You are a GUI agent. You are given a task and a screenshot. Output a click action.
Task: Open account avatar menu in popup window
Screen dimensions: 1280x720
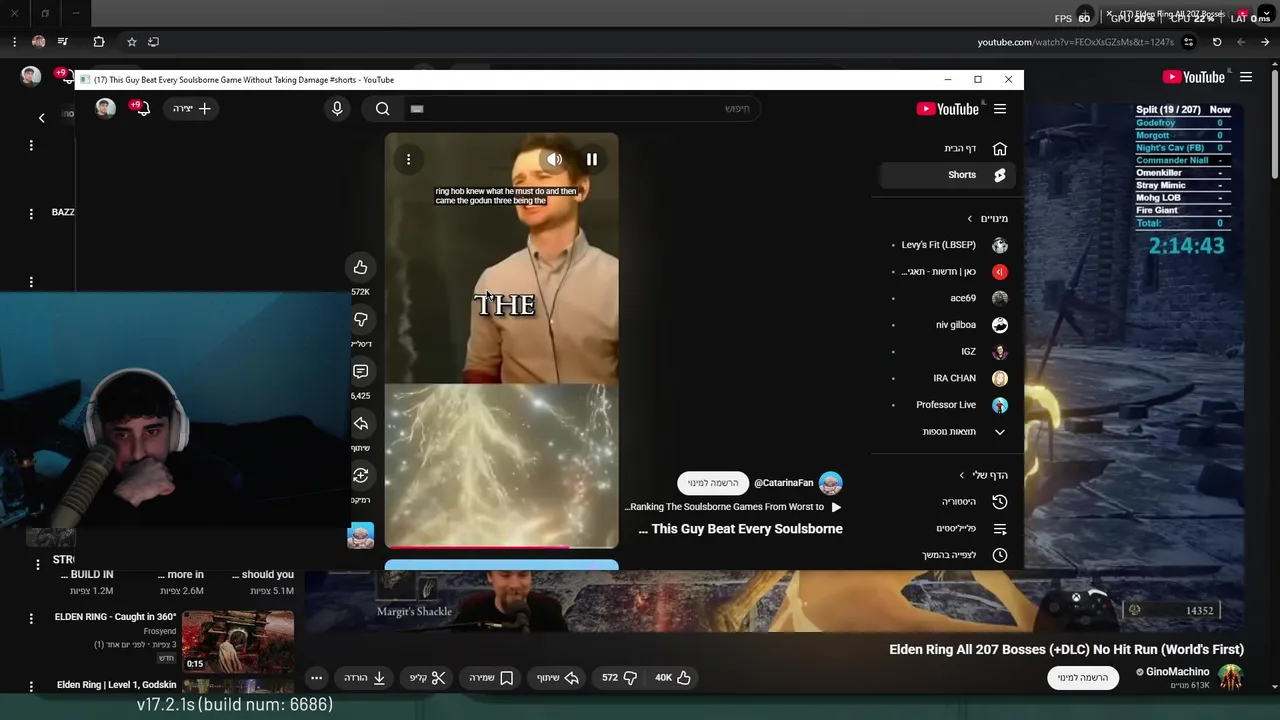tap(105, 108)
